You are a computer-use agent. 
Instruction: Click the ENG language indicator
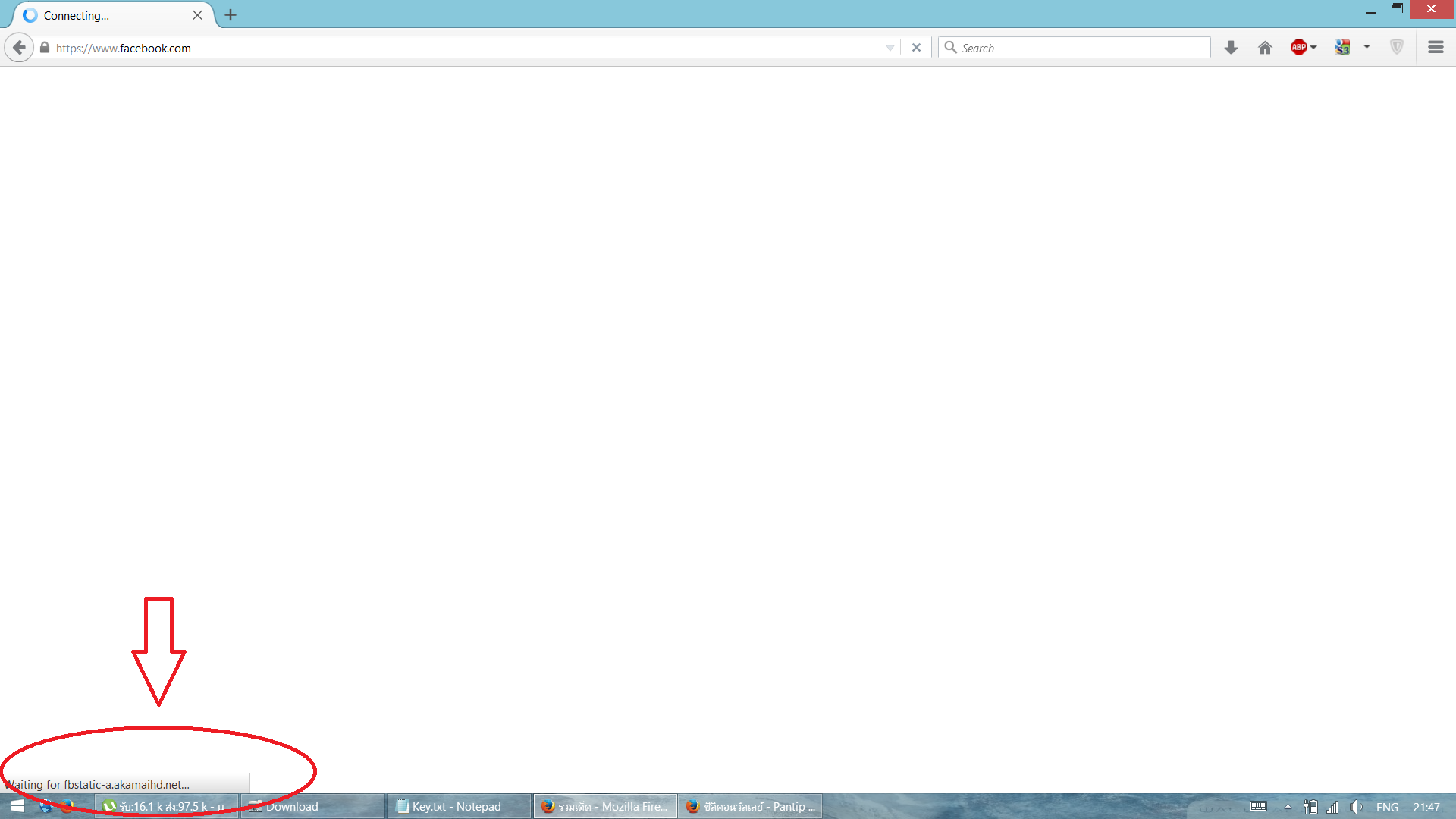click(1387, 807)
